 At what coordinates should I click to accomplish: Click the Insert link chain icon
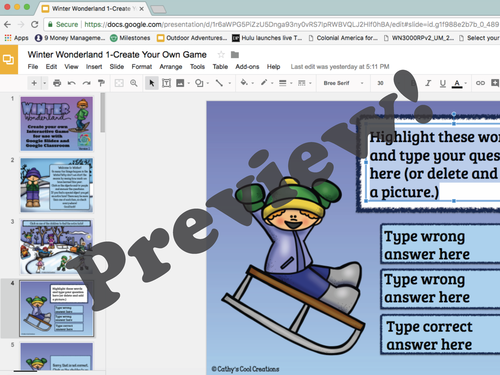tap(480, 83)
